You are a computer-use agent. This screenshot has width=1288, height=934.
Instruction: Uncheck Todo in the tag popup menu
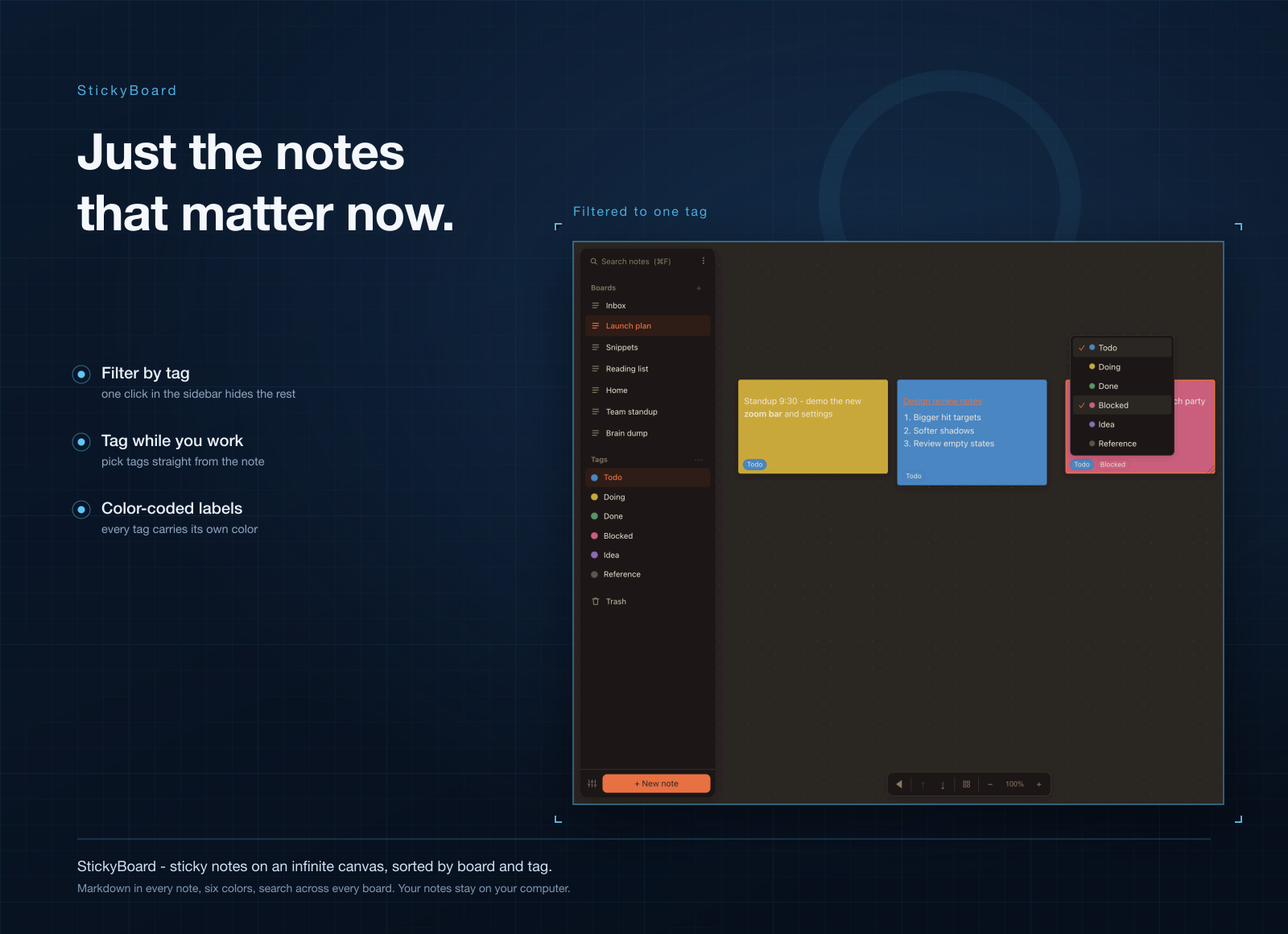pos(1122,348)
